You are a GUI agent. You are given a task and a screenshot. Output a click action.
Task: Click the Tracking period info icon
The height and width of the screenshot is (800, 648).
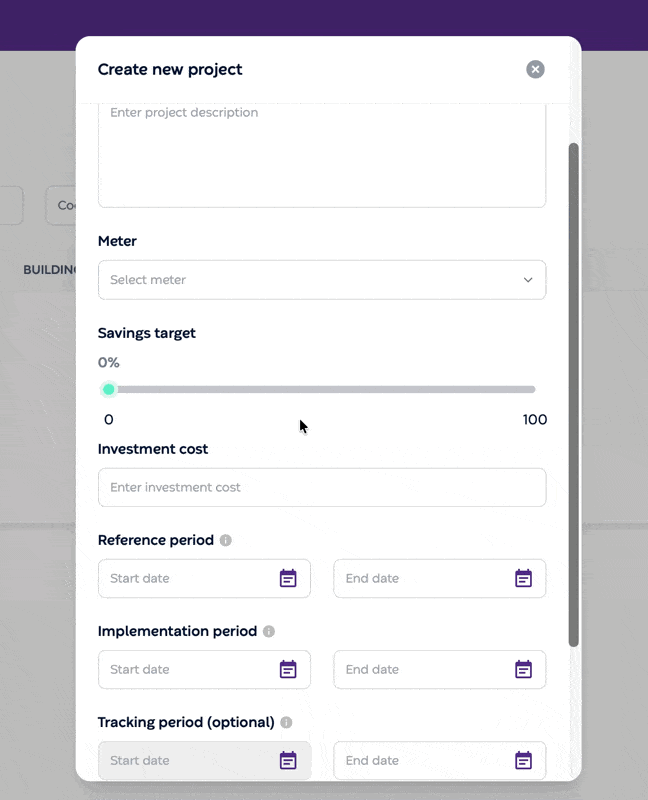pyautogui.click(x=286, y=722)
